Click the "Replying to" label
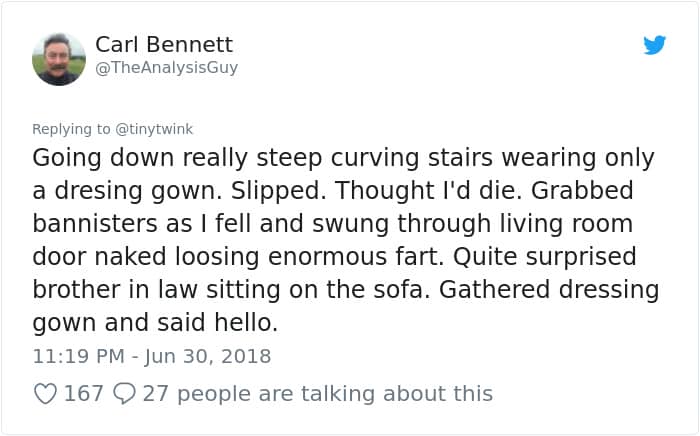 click(72, 129)
